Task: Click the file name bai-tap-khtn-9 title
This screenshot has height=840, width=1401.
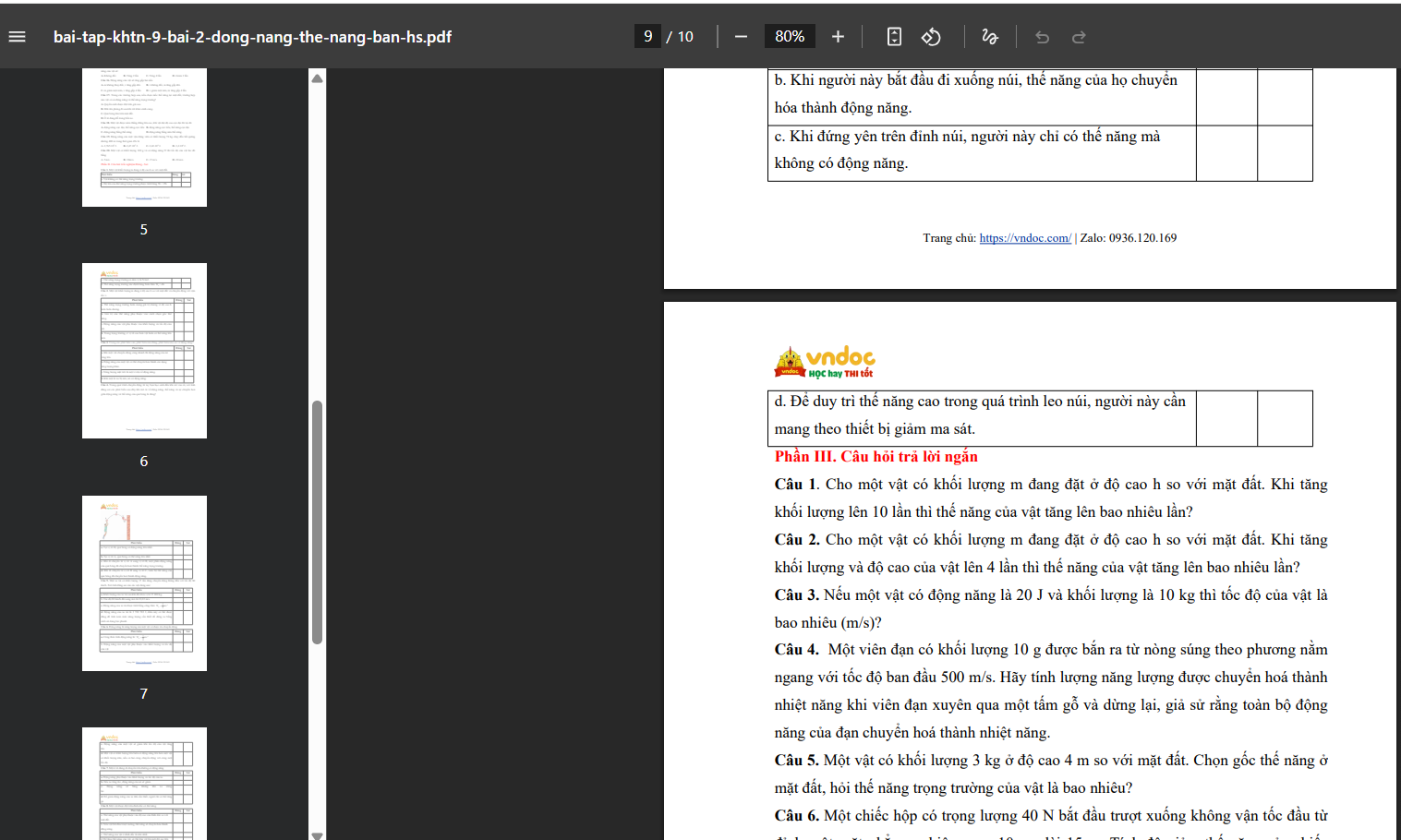Action: (x=252, y=37)
